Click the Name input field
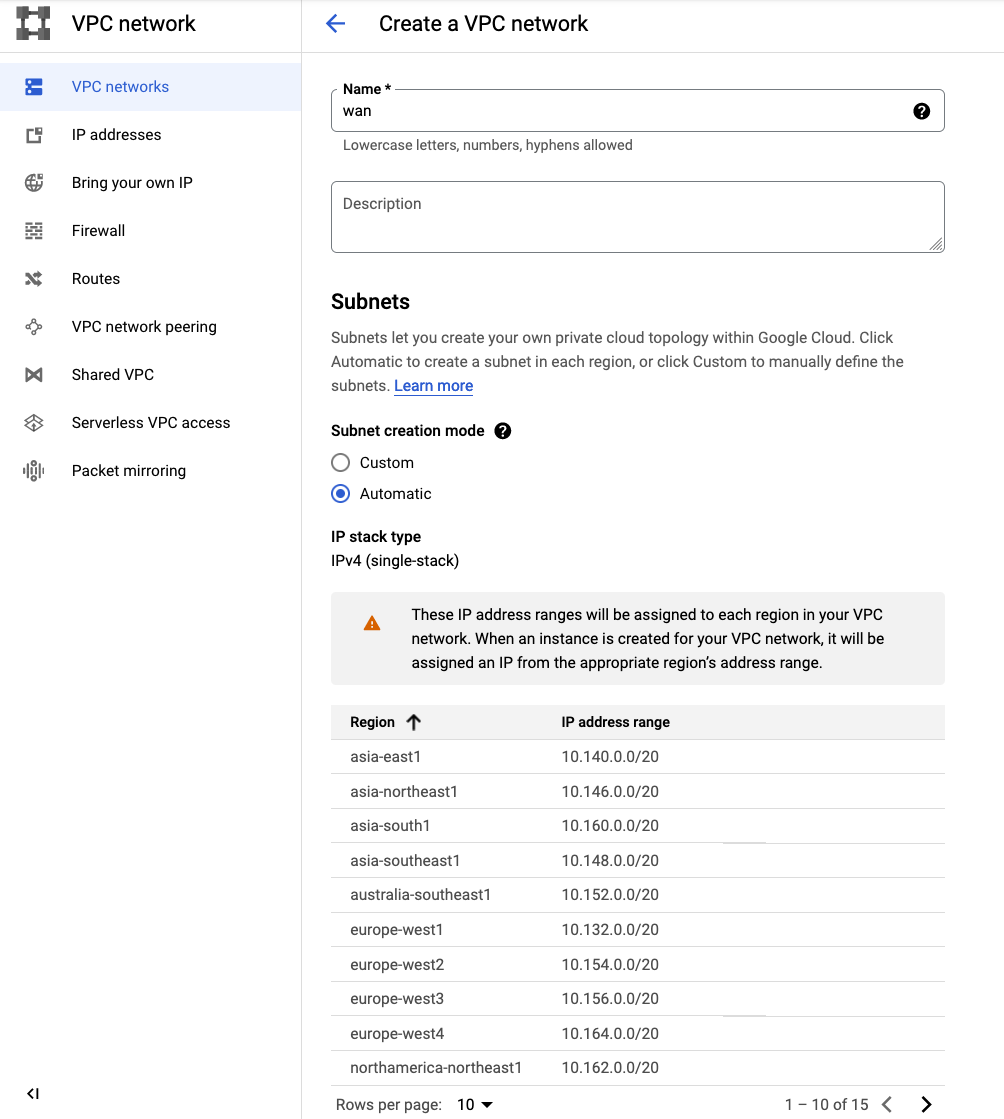1004x1119 pixels. coord(620,111)
